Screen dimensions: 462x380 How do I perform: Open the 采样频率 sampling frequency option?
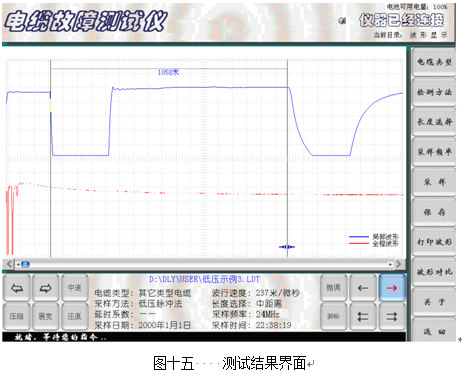pyautogui.click(x=434, y=152)
